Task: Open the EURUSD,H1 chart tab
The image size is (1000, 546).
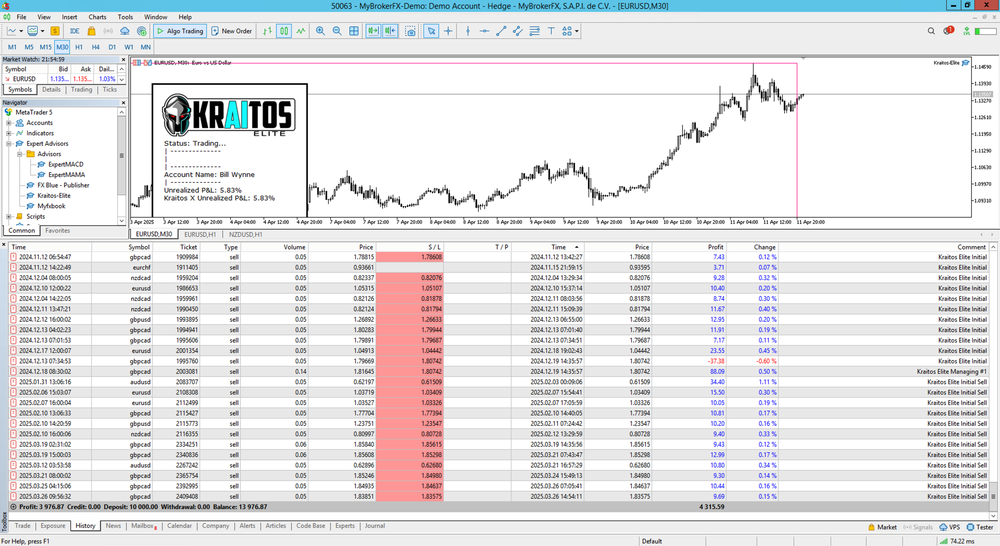Action: 200,234
